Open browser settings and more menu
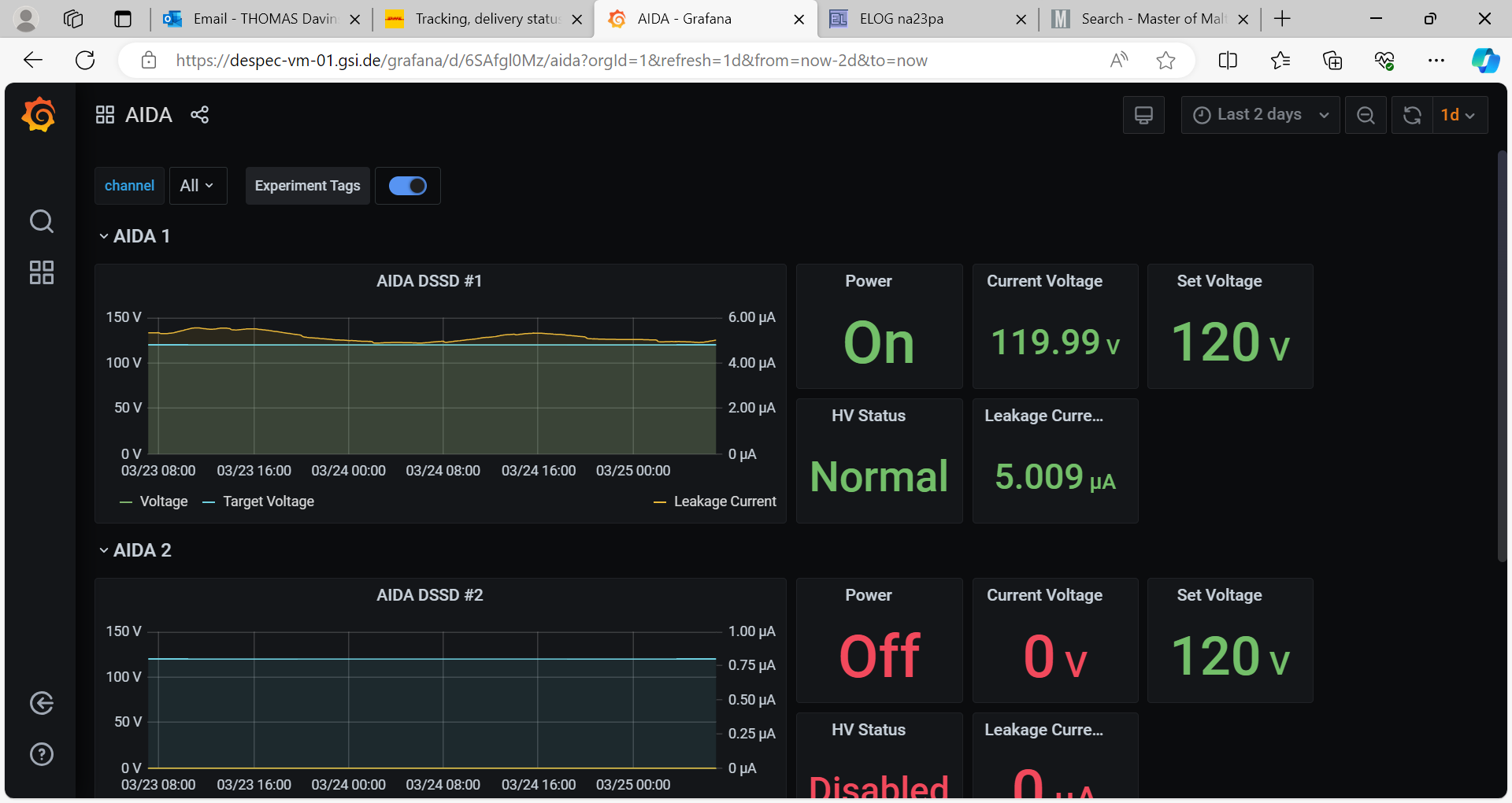Image resolution: width=1512 pixels, height=803 pixels. point(1436,60)
